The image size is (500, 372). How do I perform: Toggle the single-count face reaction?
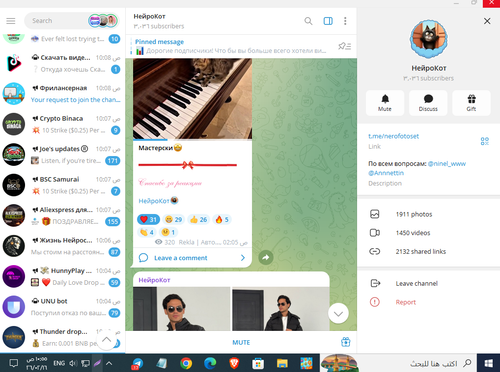(168, 232)
